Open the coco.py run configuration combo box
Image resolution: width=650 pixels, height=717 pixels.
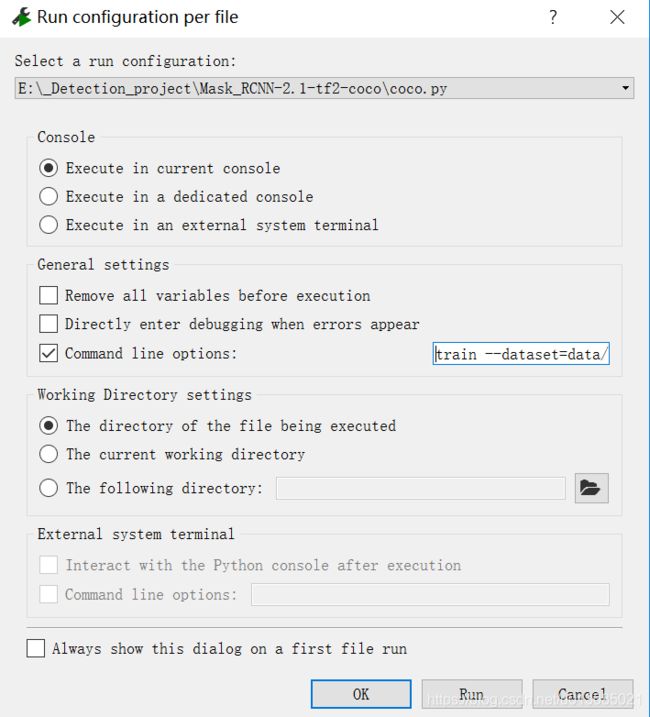pos(324,88)
